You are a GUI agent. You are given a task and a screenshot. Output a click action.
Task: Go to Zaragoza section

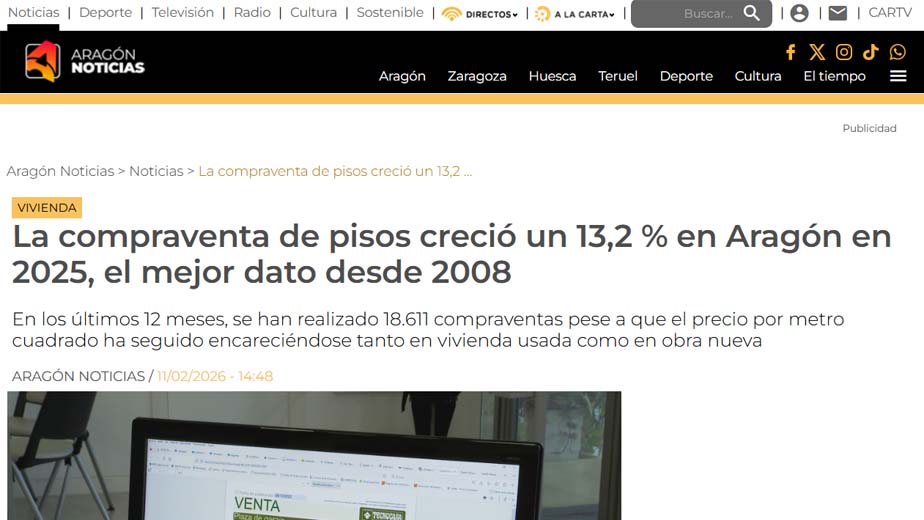tap(477, 76)
